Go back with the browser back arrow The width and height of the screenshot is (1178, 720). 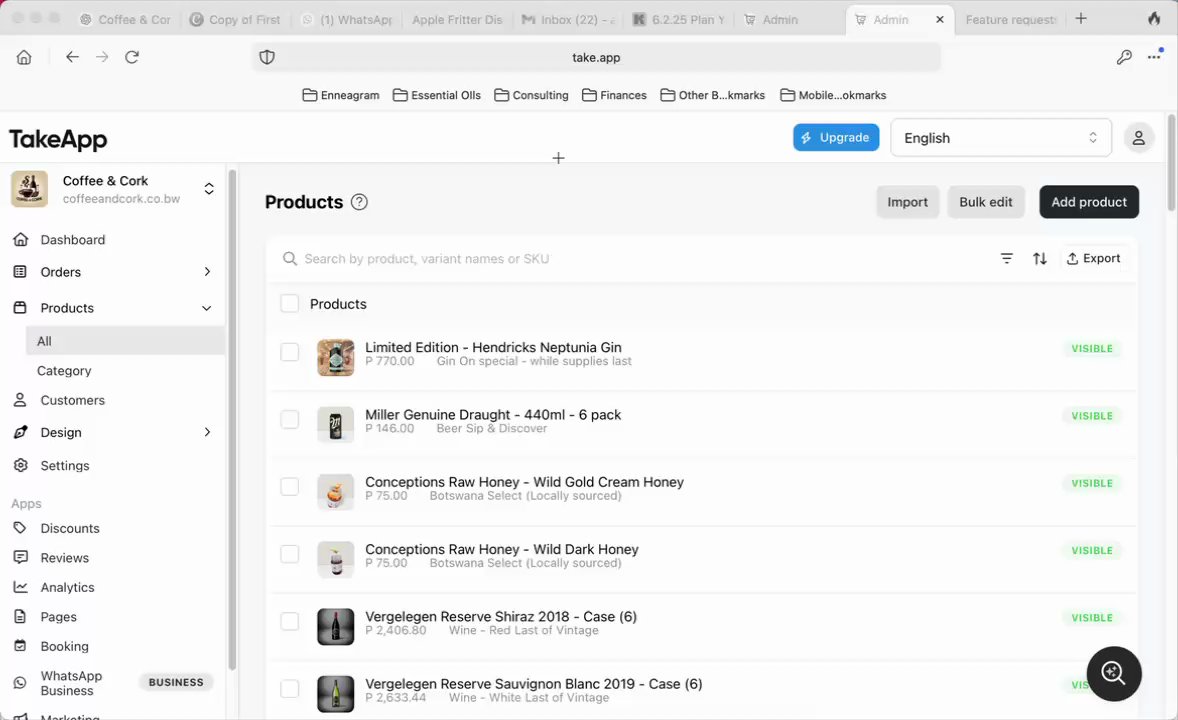click(72, 57)
